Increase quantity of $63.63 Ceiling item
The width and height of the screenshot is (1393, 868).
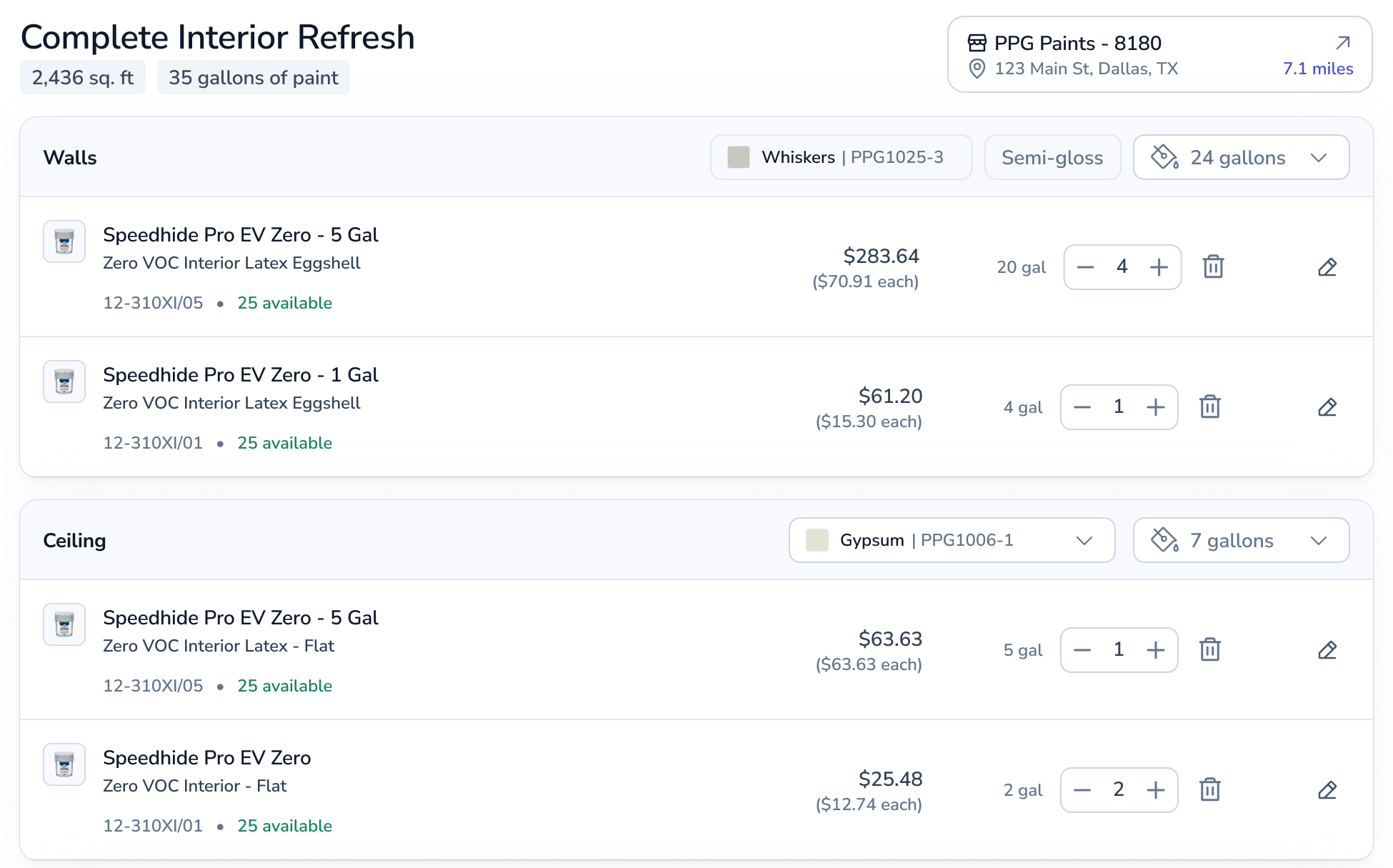(1155, 650)
